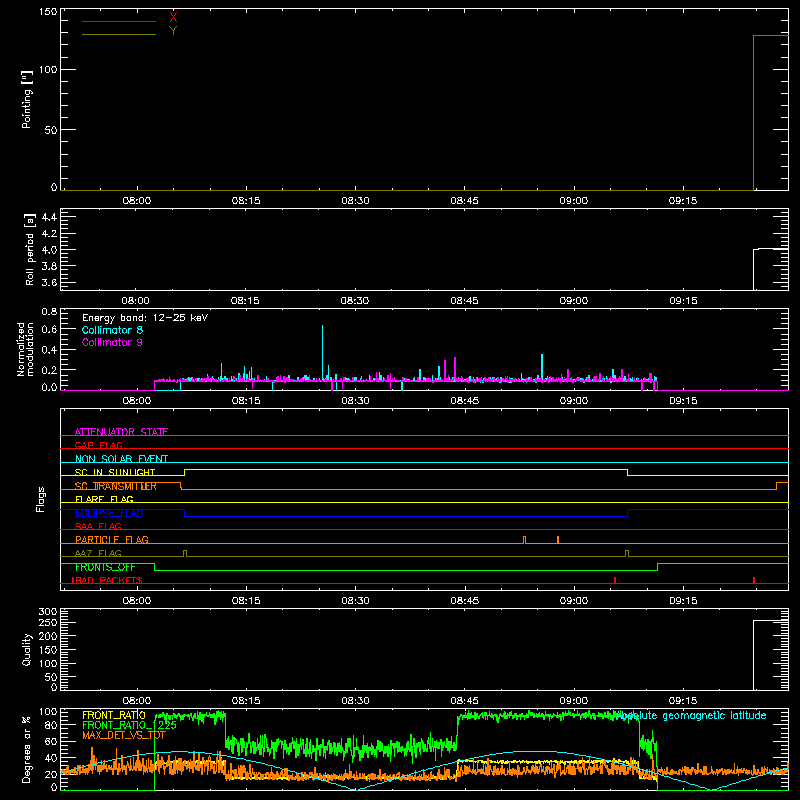Click the Quality axis title
This screenshot has width=800, height=800.
27,649
